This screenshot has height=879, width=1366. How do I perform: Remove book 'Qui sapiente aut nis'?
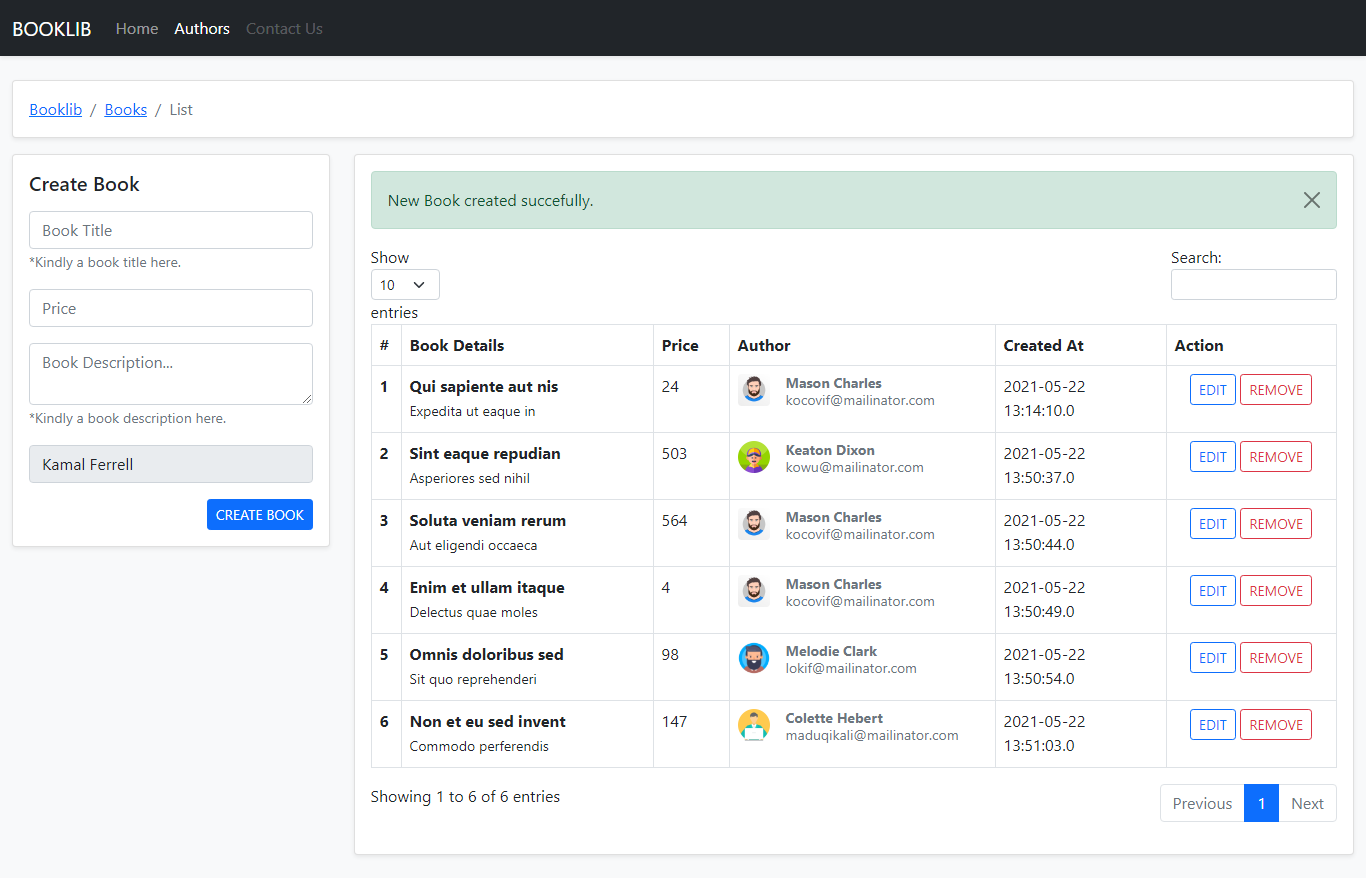(1276, 390)
